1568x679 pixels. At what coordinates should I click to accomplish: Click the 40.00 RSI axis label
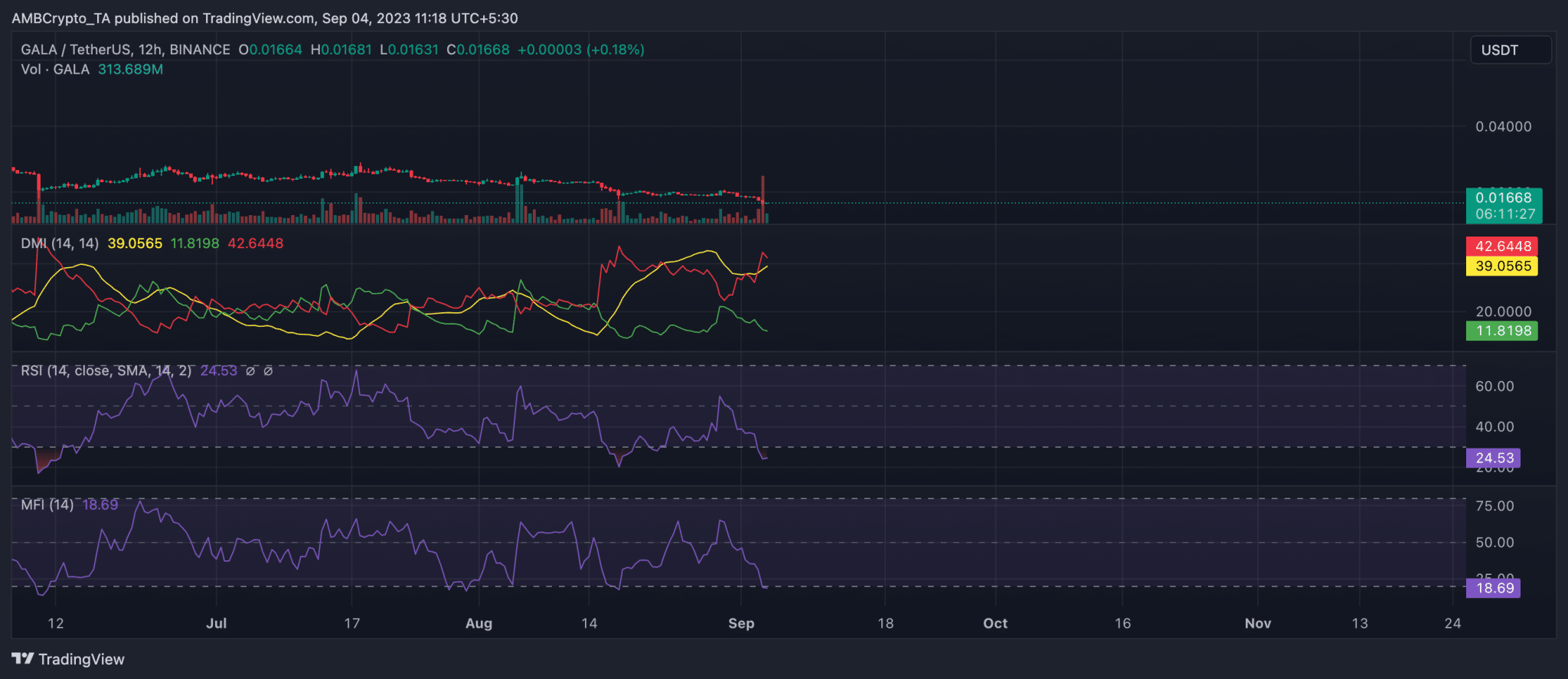coord(1494,427)
